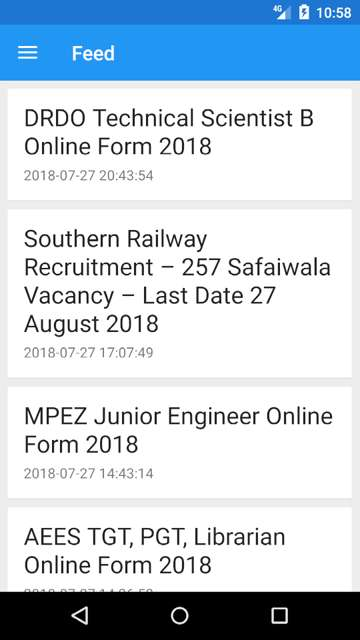Select timestamp 2018-07-27 14:43:14
The image size is (360, 640).
point(89,473)
